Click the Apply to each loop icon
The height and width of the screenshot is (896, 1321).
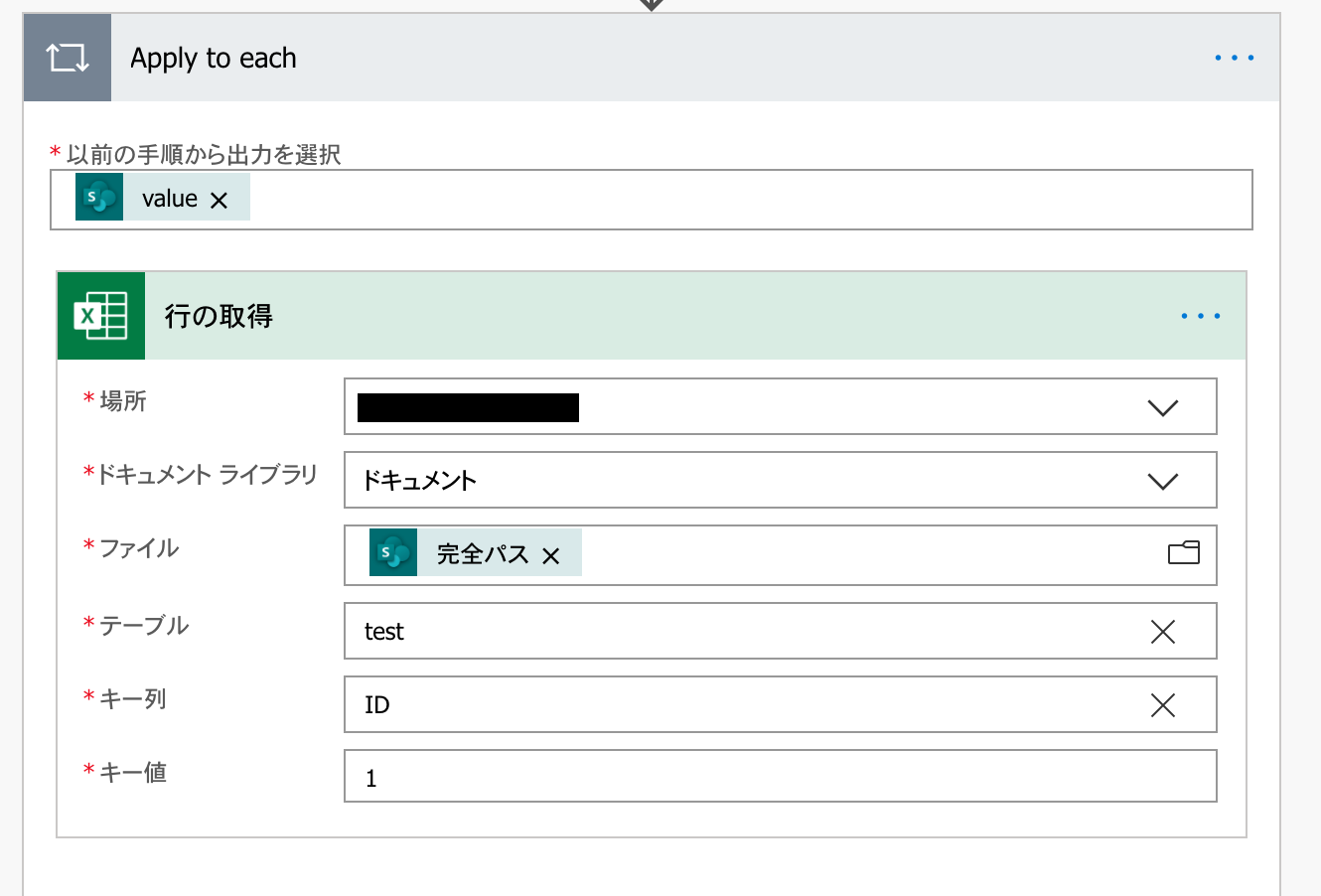point(68,59)
